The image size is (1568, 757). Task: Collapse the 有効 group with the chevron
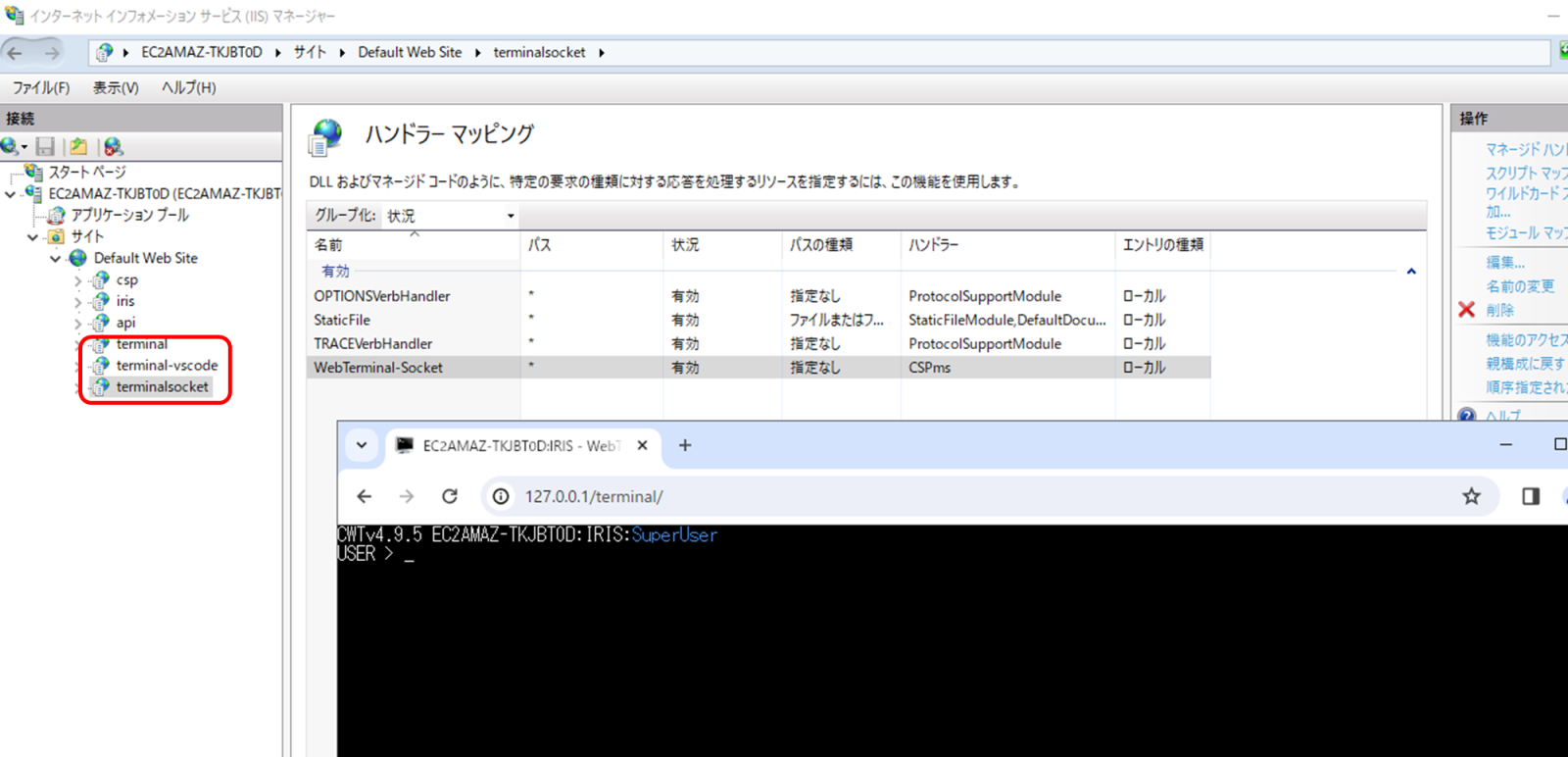1411,272
